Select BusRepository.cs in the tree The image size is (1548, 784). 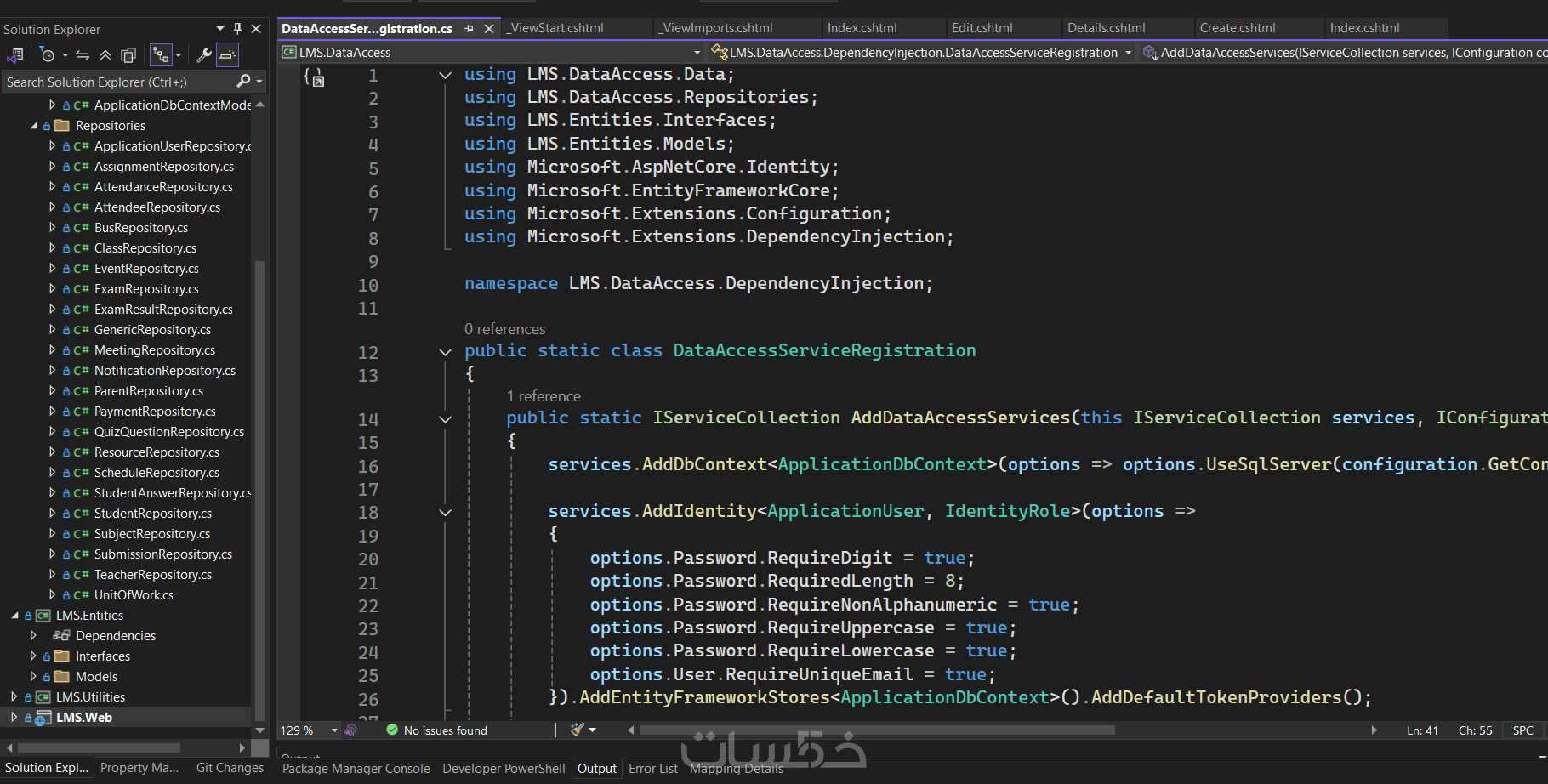click(141, 227)
